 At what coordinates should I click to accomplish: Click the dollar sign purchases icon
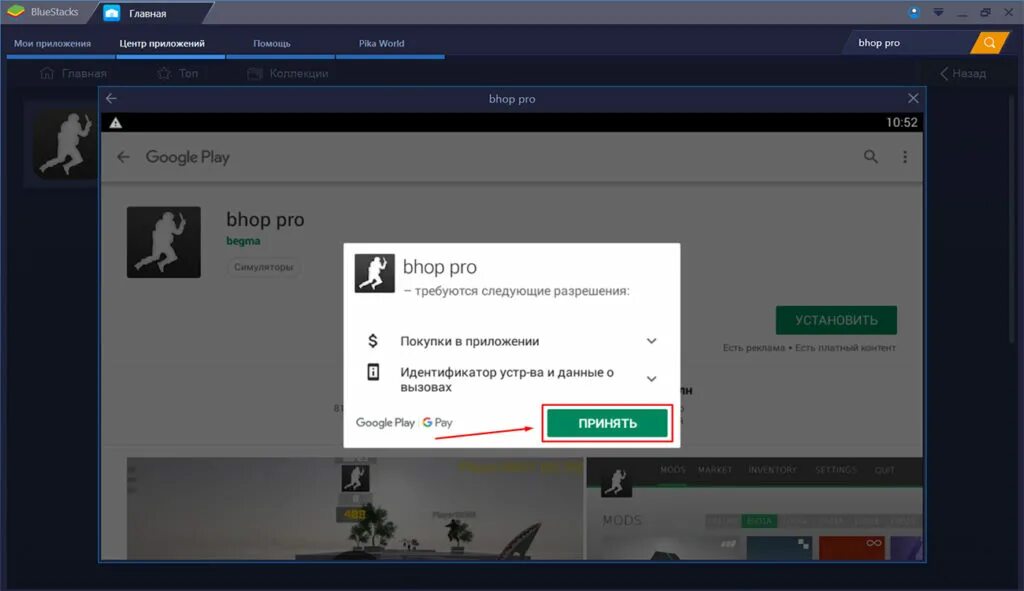click(373, 340)
